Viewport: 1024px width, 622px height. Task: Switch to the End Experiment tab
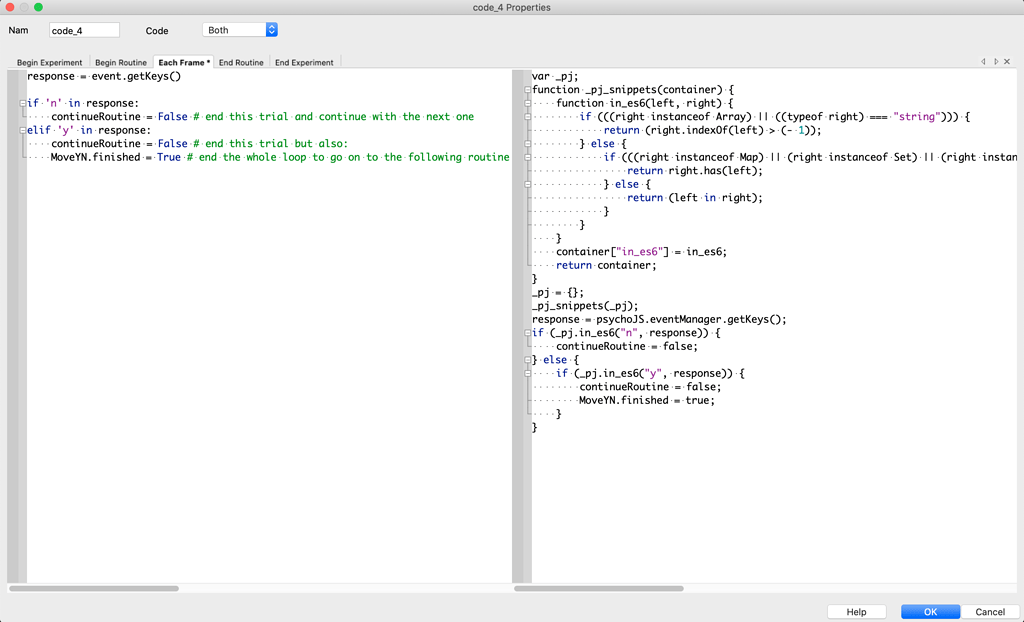coord(303,61)
